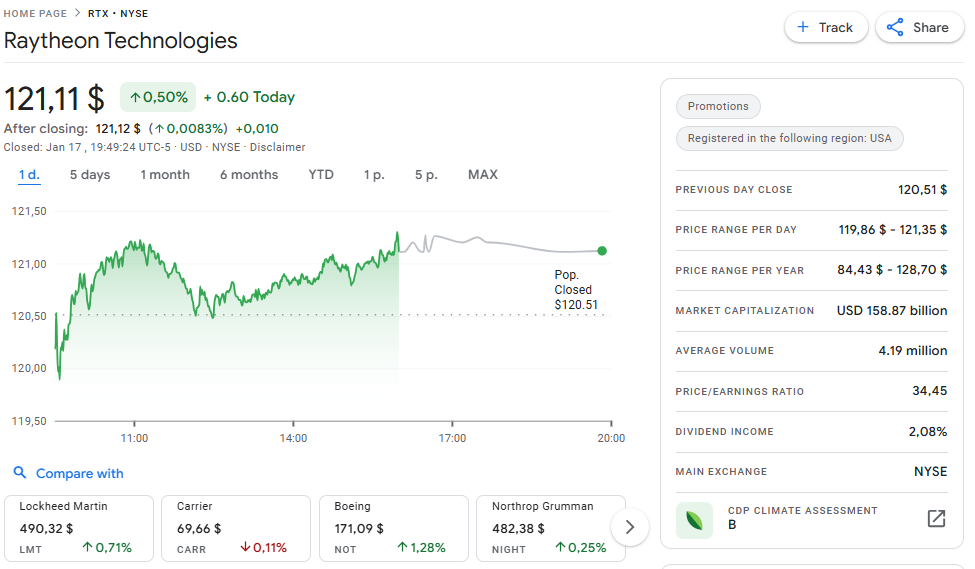Open the Boeing comparison card
975x569 pixels.
click(394, 528)
